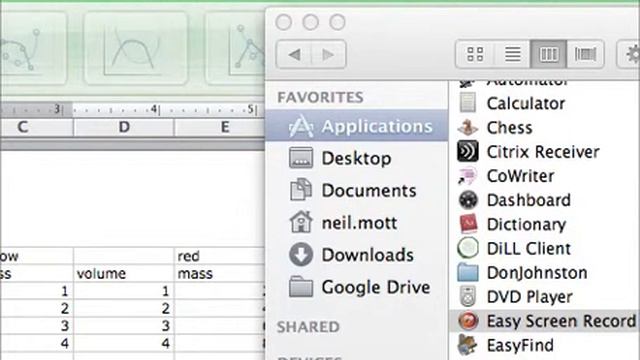Click the Desktop sidebar icon

coord(301,158)
